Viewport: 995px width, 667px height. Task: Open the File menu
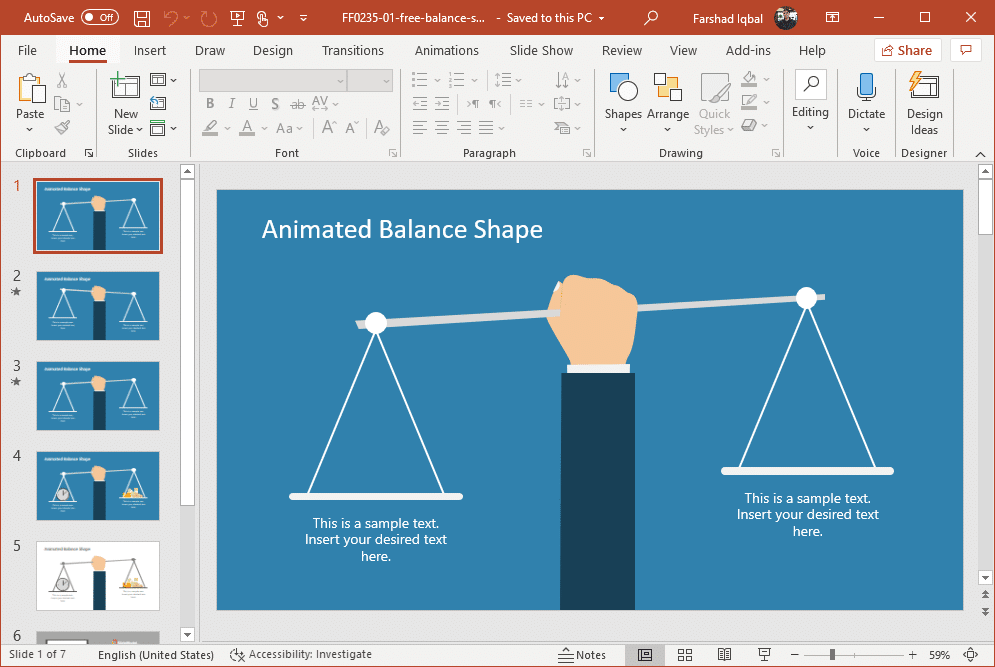[27, 50]
